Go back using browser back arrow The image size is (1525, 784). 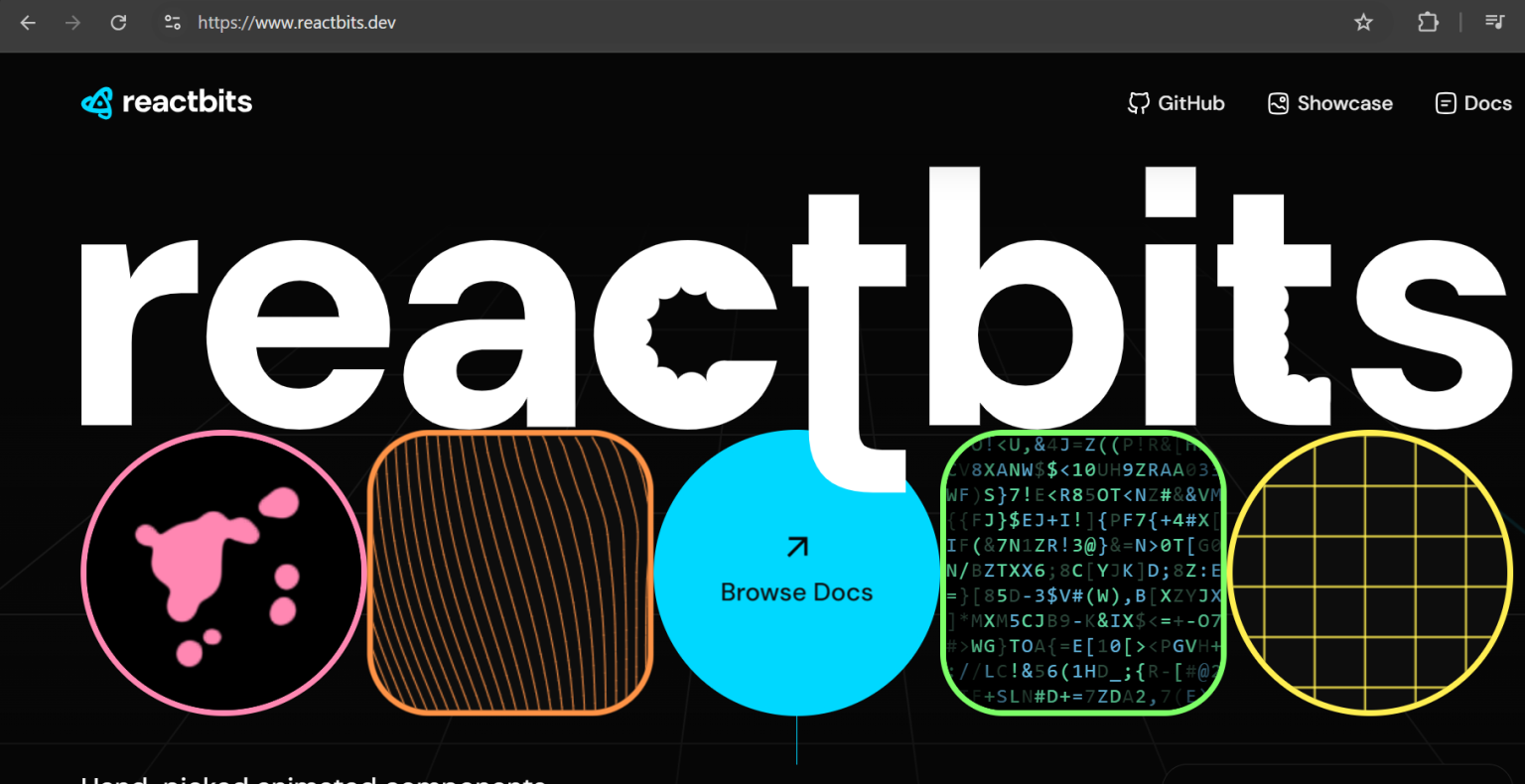click(28, 22)
